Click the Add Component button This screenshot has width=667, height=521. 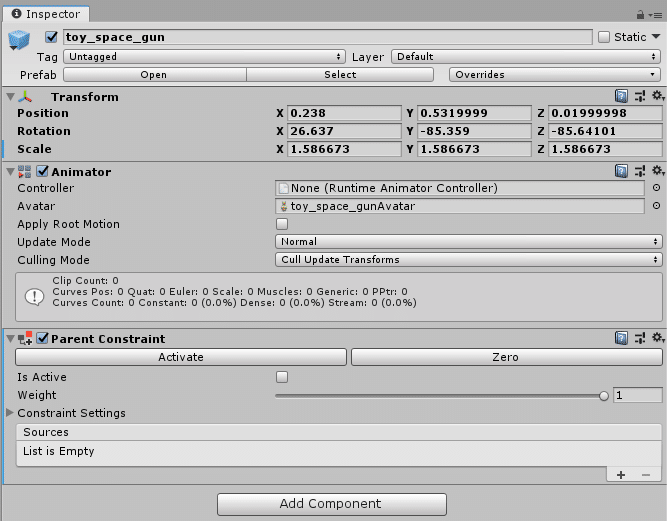point(332,504)
